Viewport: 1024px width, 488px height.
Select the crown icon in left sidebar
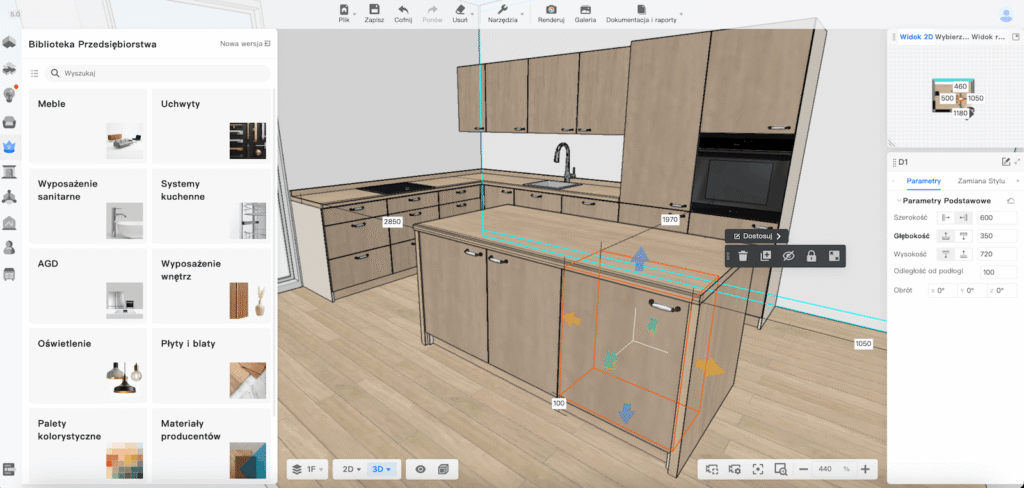pyautogui.click(x=10, y=146)
